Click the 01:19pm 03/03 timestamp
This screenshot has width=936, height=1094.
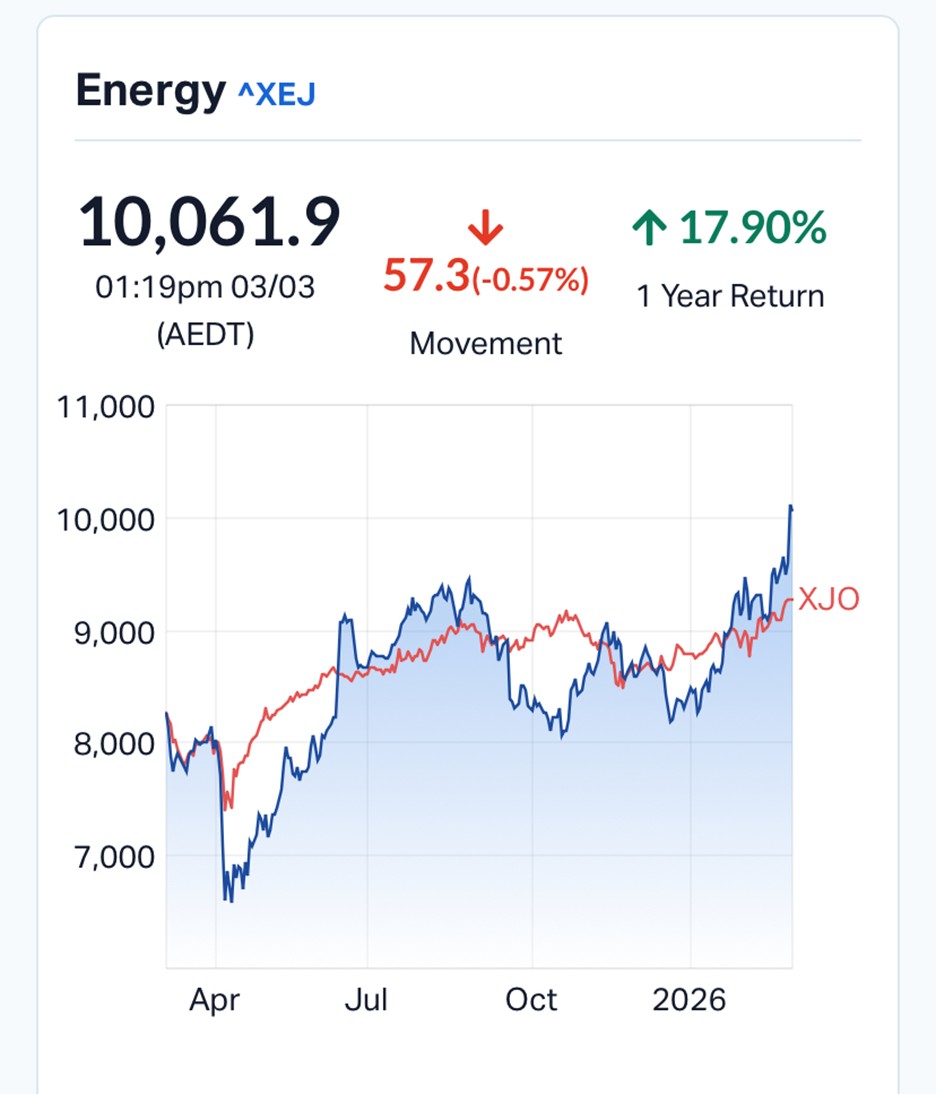(205, 288)
